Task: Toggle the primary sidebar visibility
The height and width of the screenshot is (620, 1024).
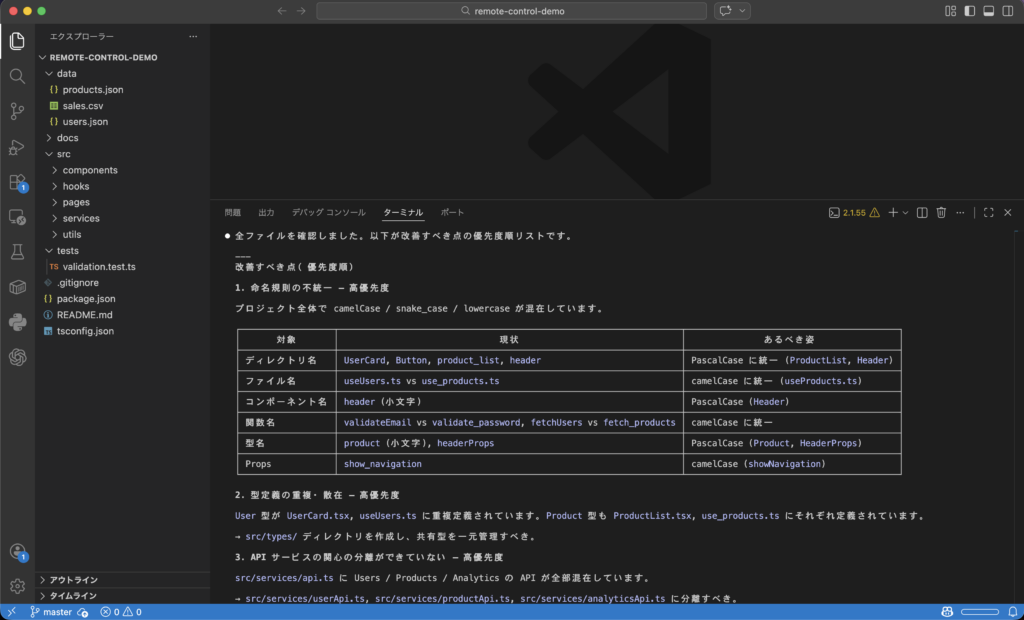Action: [x=969, y=11]
